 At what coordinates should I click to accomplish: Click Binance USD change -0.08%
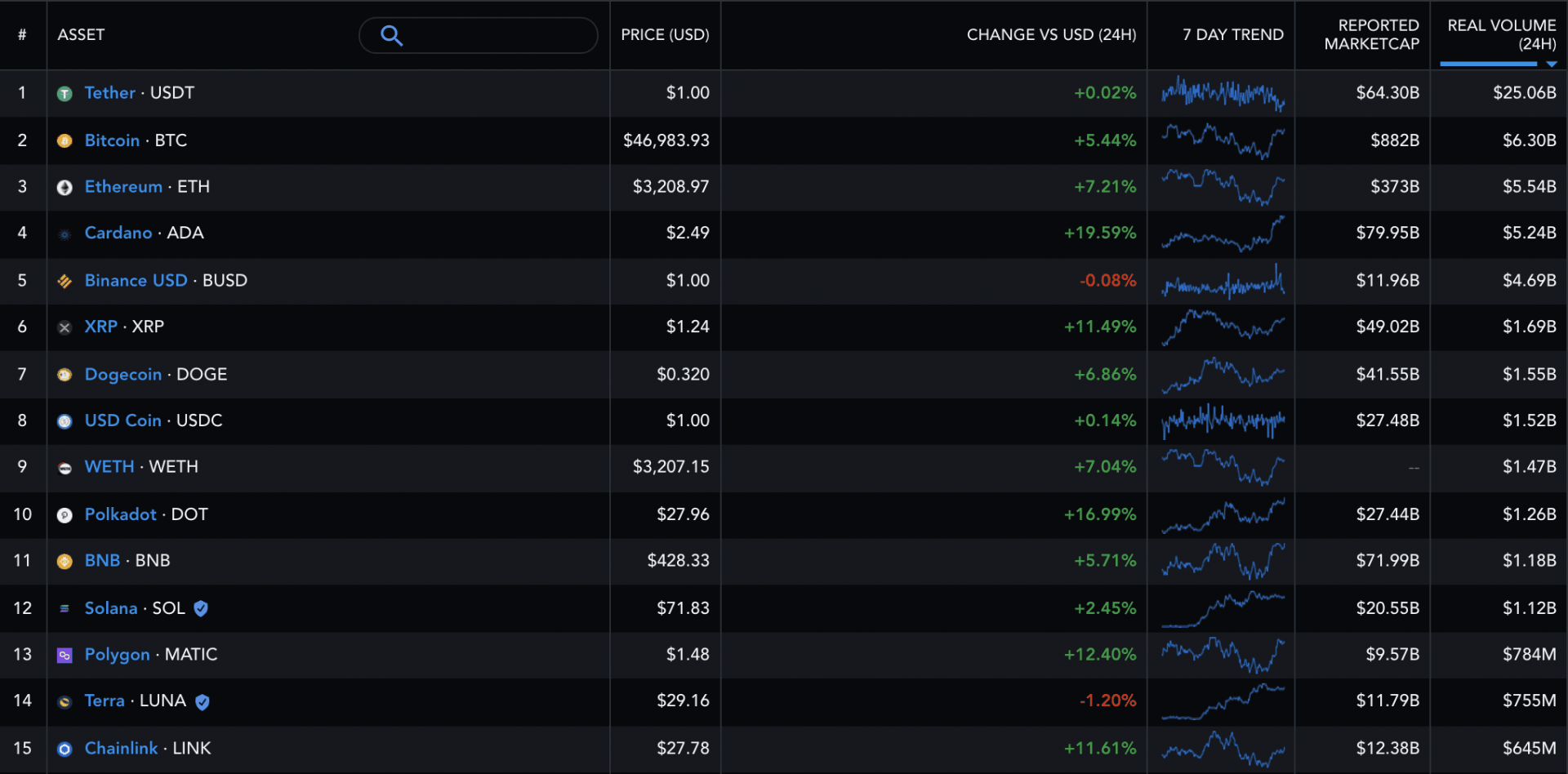[x=1107, y=281]
